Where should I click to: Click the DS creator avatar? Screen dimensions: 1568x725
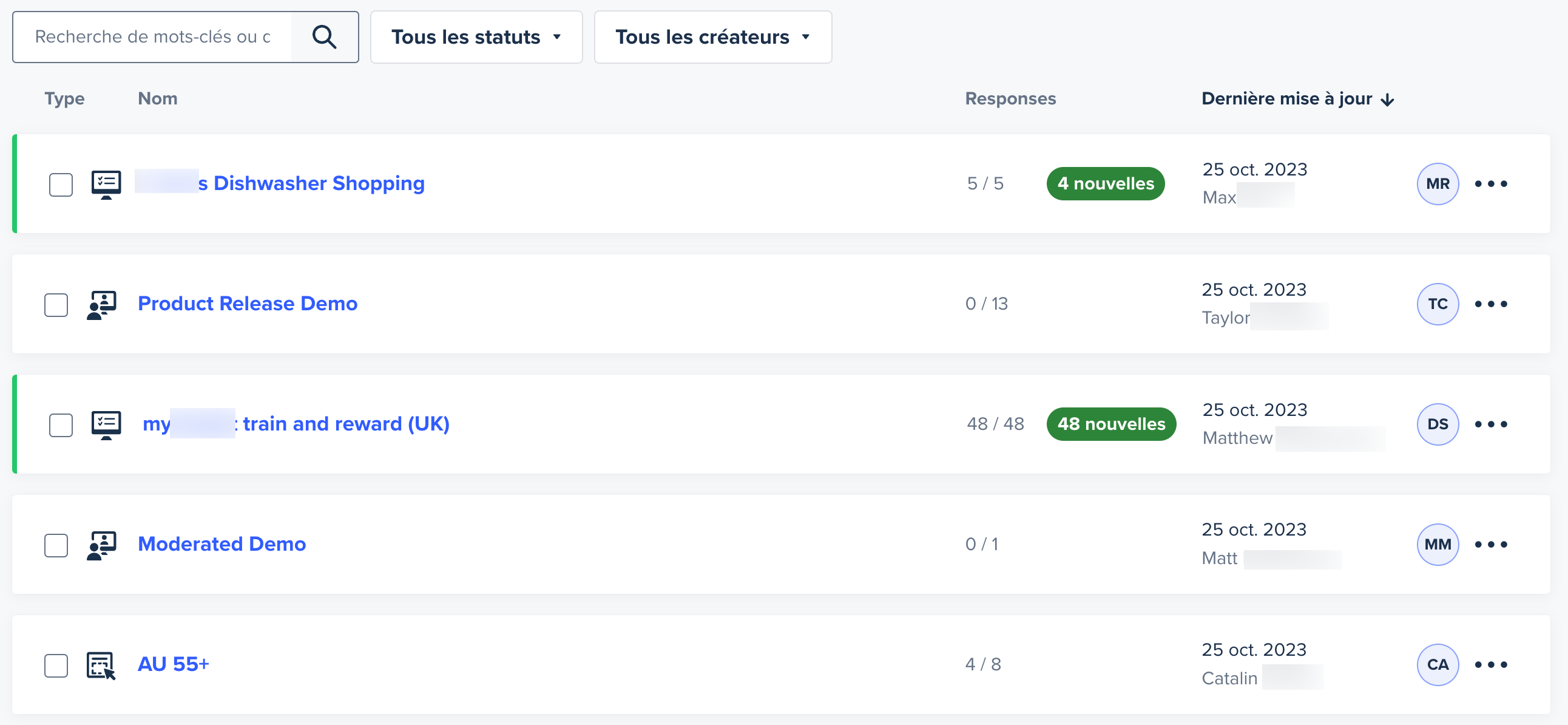click(x=1437, y=424)
